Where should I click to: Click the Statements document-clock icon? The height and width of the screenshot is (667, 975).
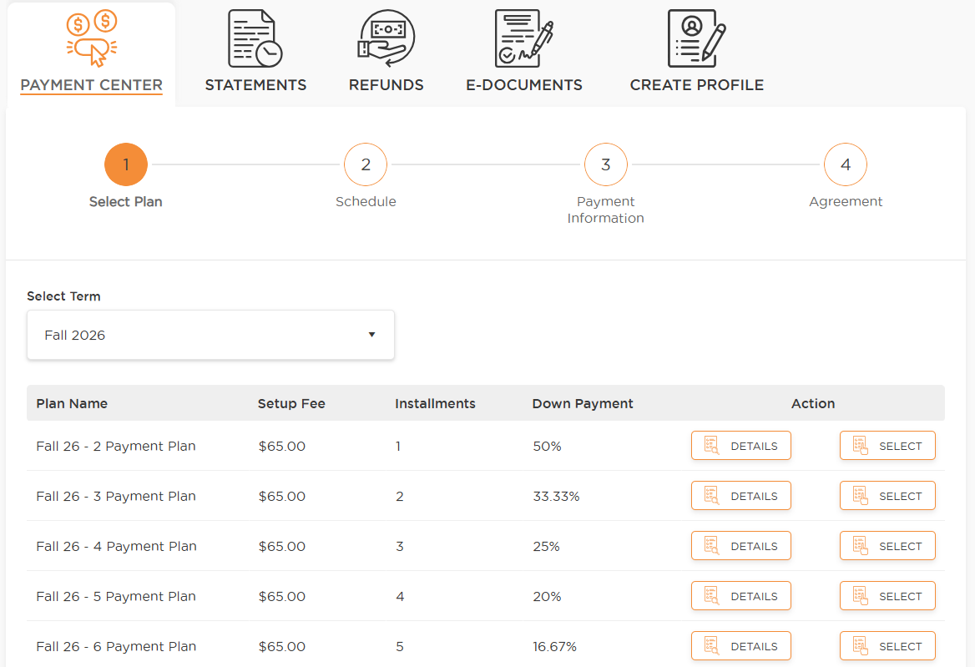255,39
